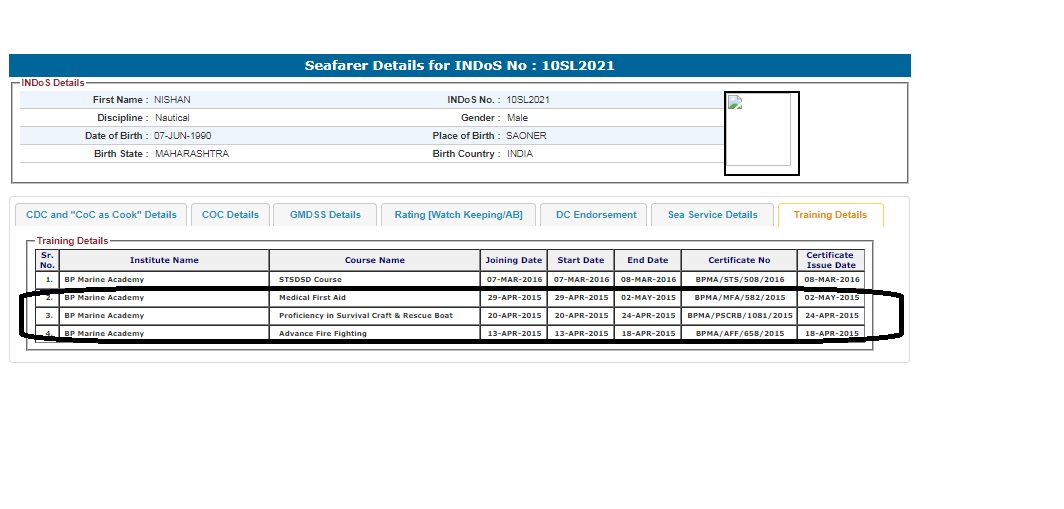Select the Training Details tab
Viewport: 1064px width, 509px height.
click(x=830, y=215)
